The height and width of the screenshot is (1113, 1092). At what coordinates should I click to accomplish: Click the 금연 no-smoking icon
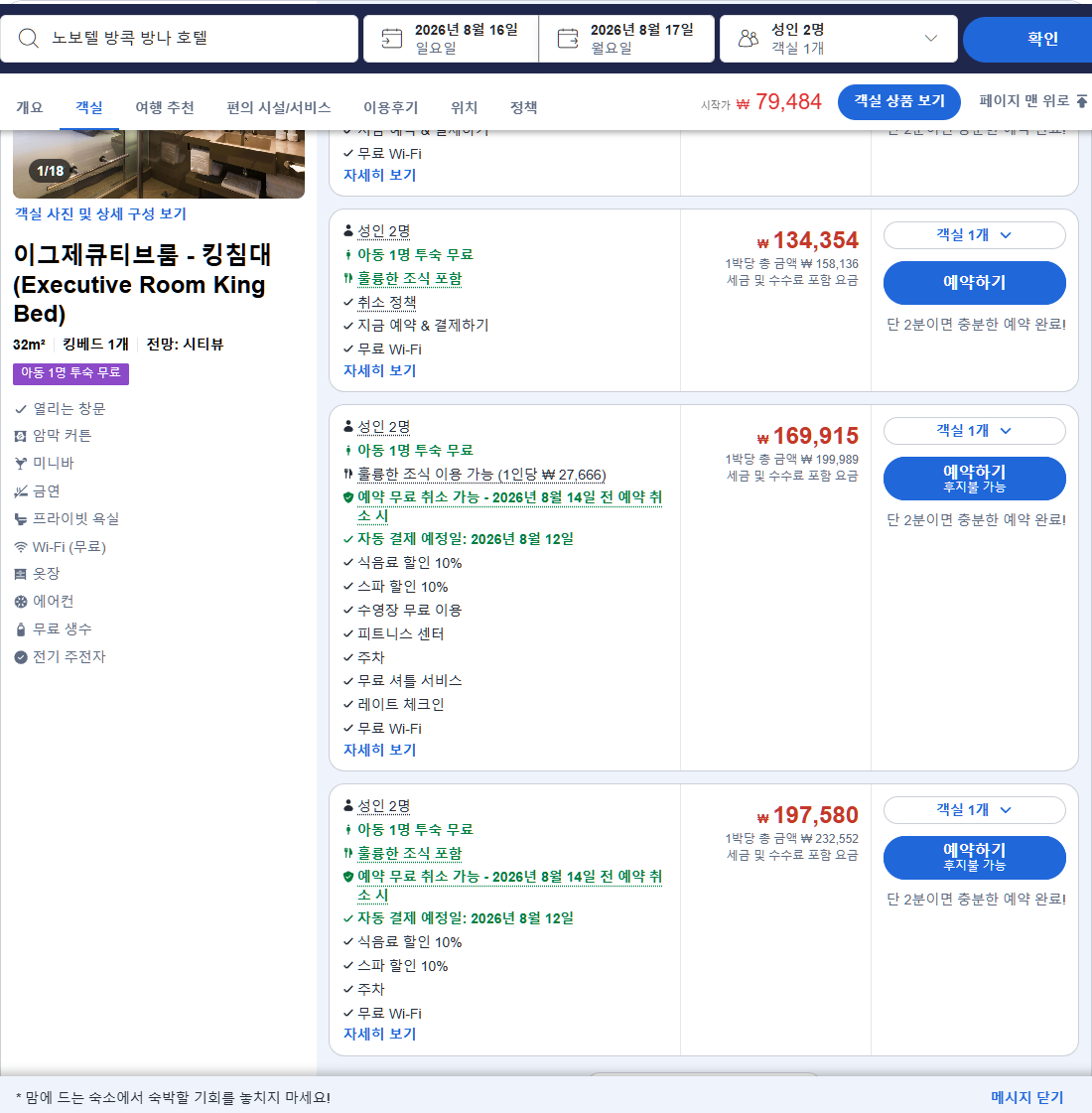[x=21, y=491]
